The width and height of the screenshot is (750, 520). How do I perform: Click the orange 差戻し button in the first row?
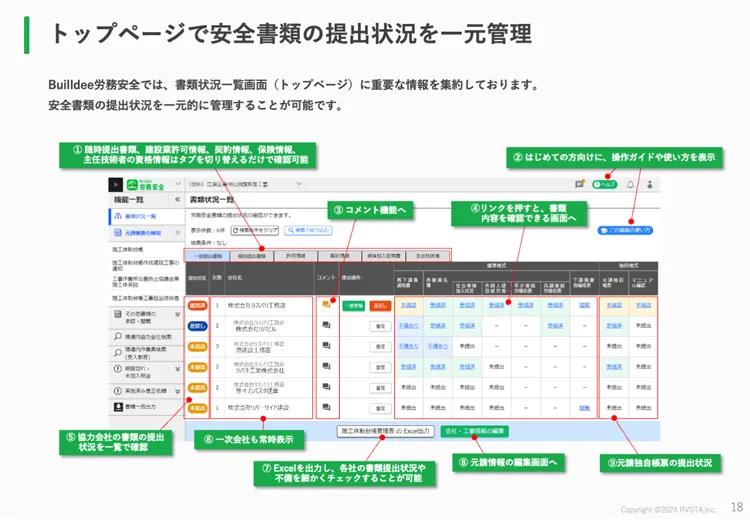pyautogui.click(x=380, y=306)
